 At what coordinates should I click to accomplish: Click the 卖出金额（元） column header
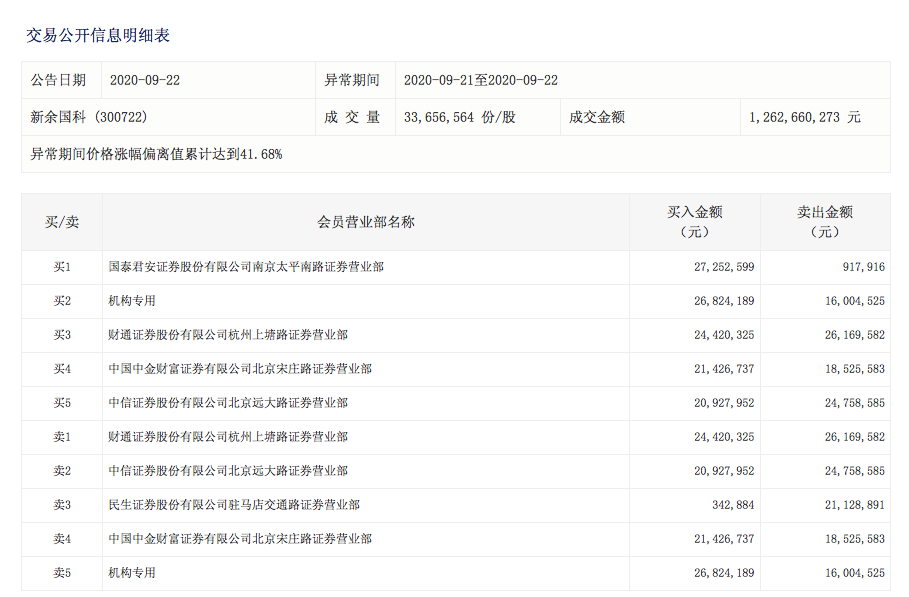825,222
